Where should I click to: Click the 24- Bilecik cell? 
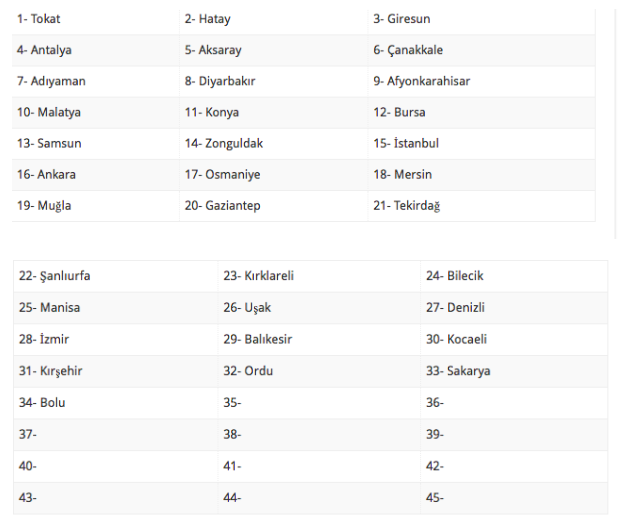454,276
